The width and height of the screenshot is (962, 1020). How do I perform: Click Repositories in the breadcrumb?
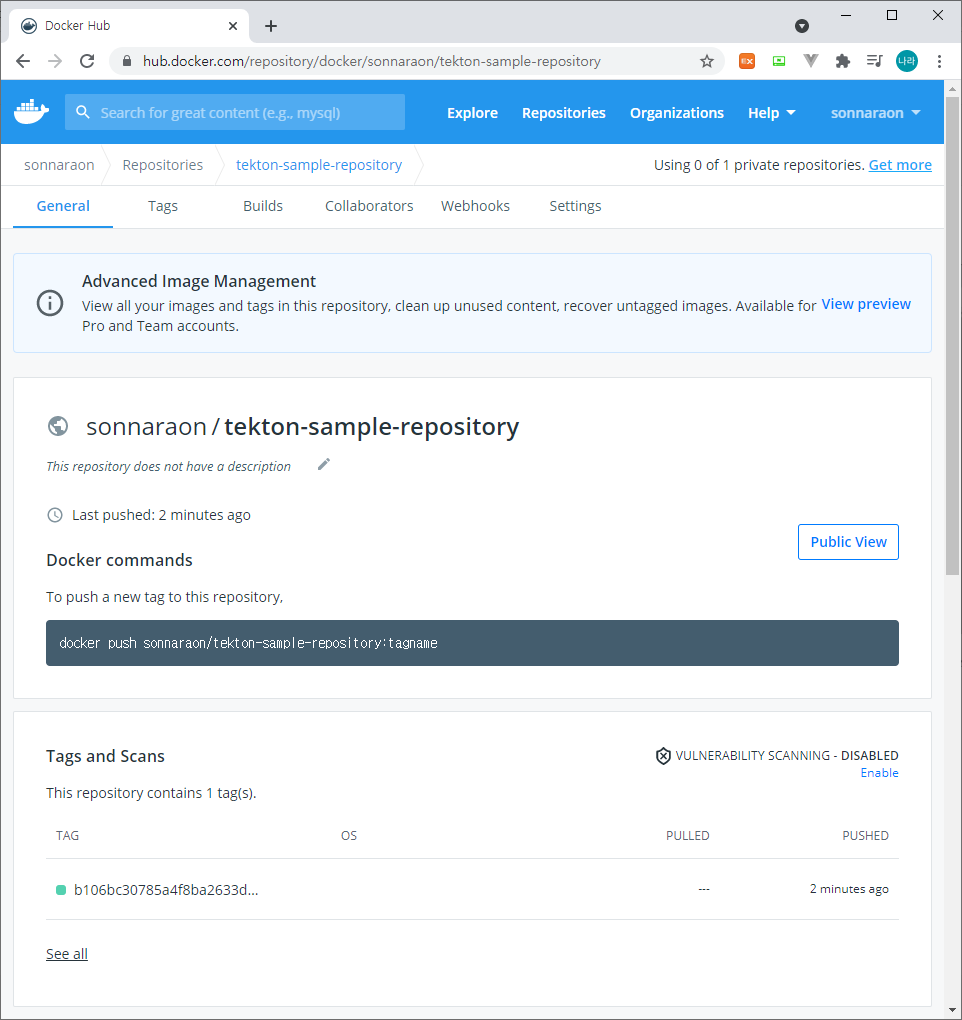pos(163,165)
